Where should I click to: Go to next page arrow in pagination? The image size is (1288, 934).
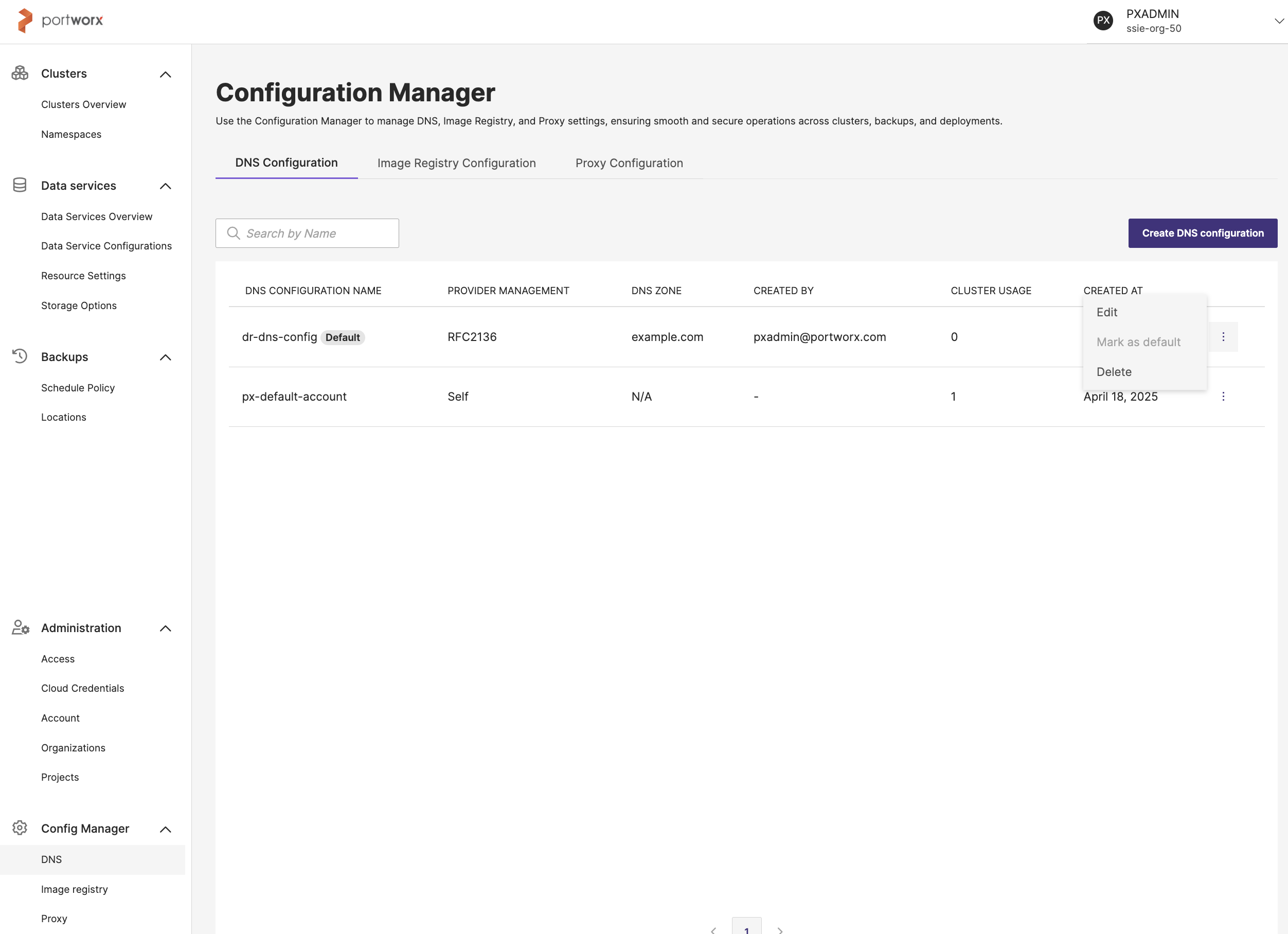click(x=780, y=930)
